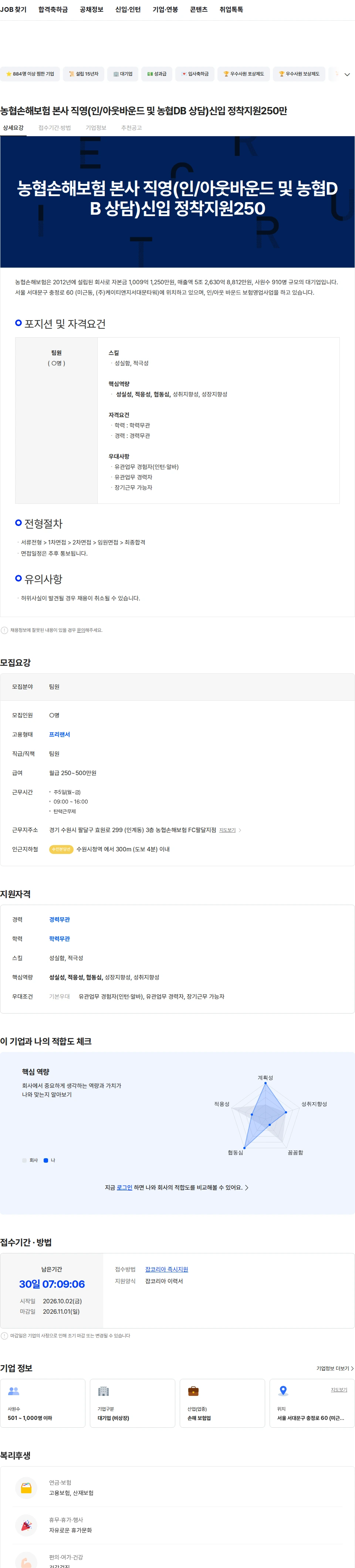
Task: Select the 대기업 tag chip
Action: (x=123, y=74)
